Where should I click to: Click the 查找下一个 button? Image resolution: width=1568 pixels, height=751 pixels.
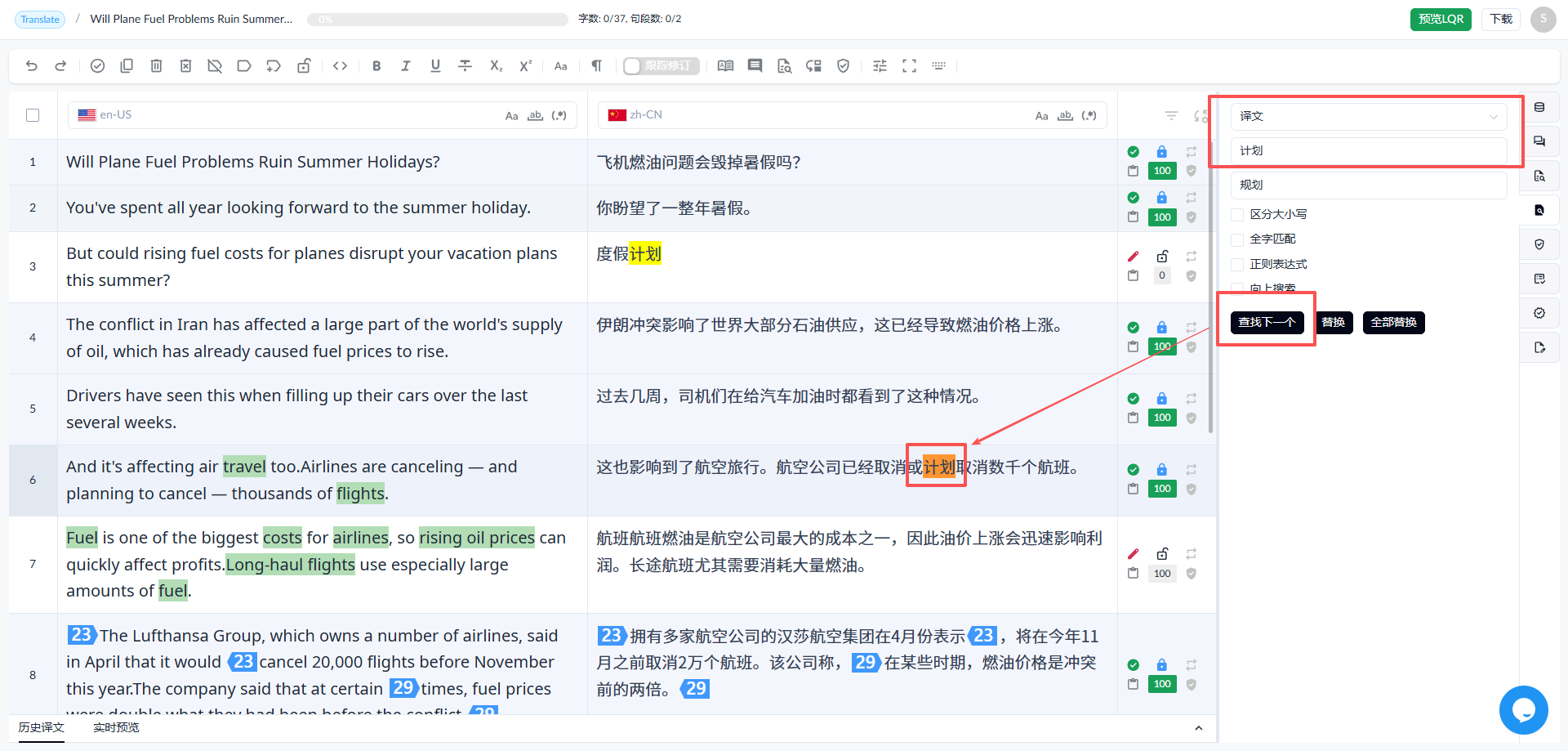coord(1267,323)
